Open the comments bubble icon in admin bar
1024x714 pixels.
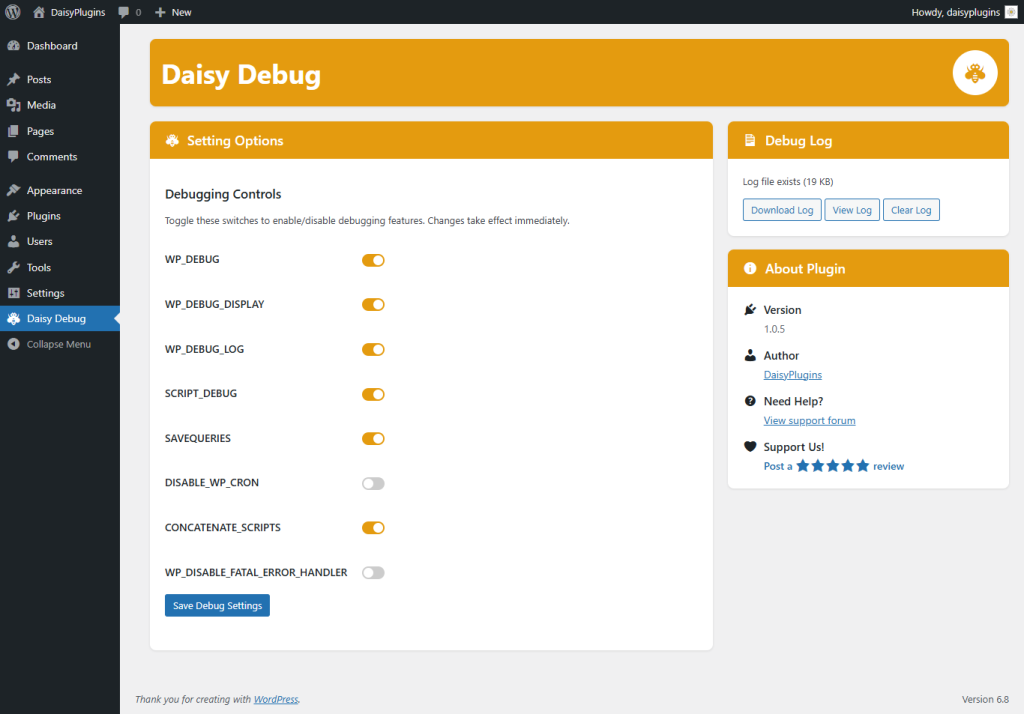tap(124, 12)
